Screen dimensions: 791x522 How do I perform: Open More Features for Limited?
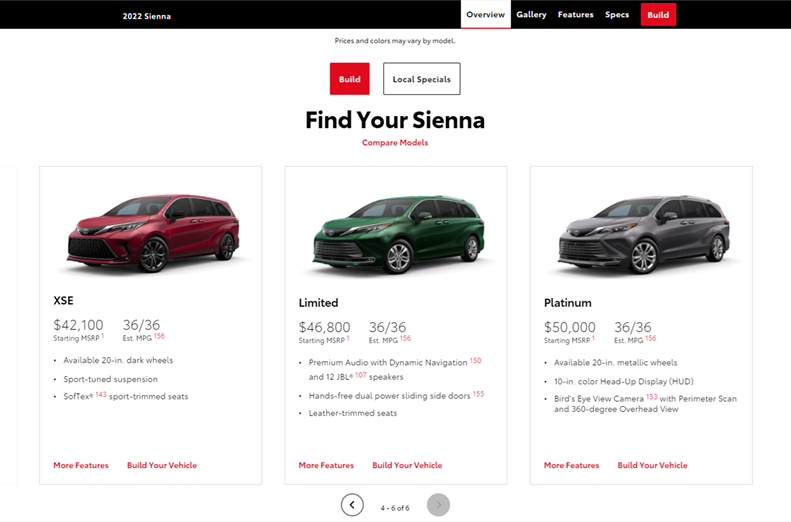[x=326, y=465]
